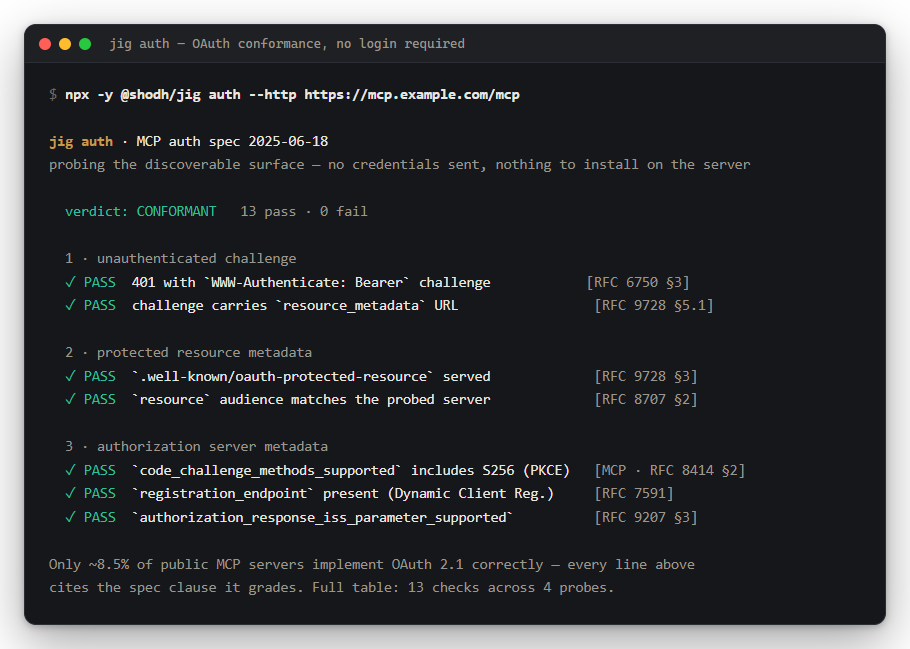910x649 pixels.
Task: Click the npx command line text
Action: point(292,95)
